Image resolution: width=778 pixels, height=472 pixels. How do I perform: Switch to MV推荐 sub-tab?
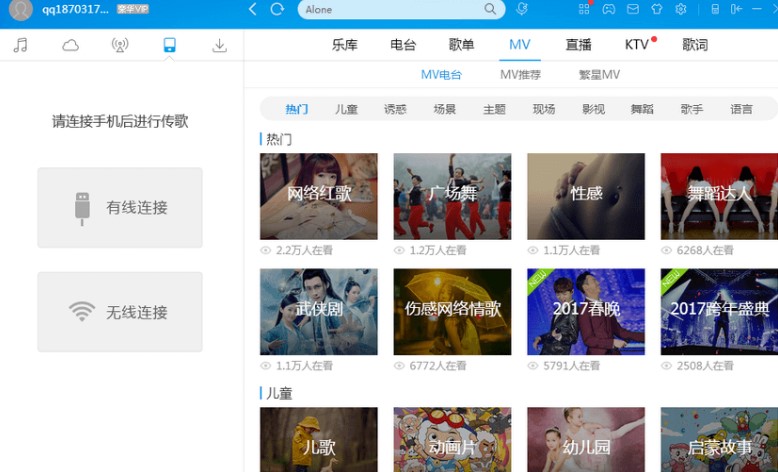pyautogui.click(x=520, y=75)
